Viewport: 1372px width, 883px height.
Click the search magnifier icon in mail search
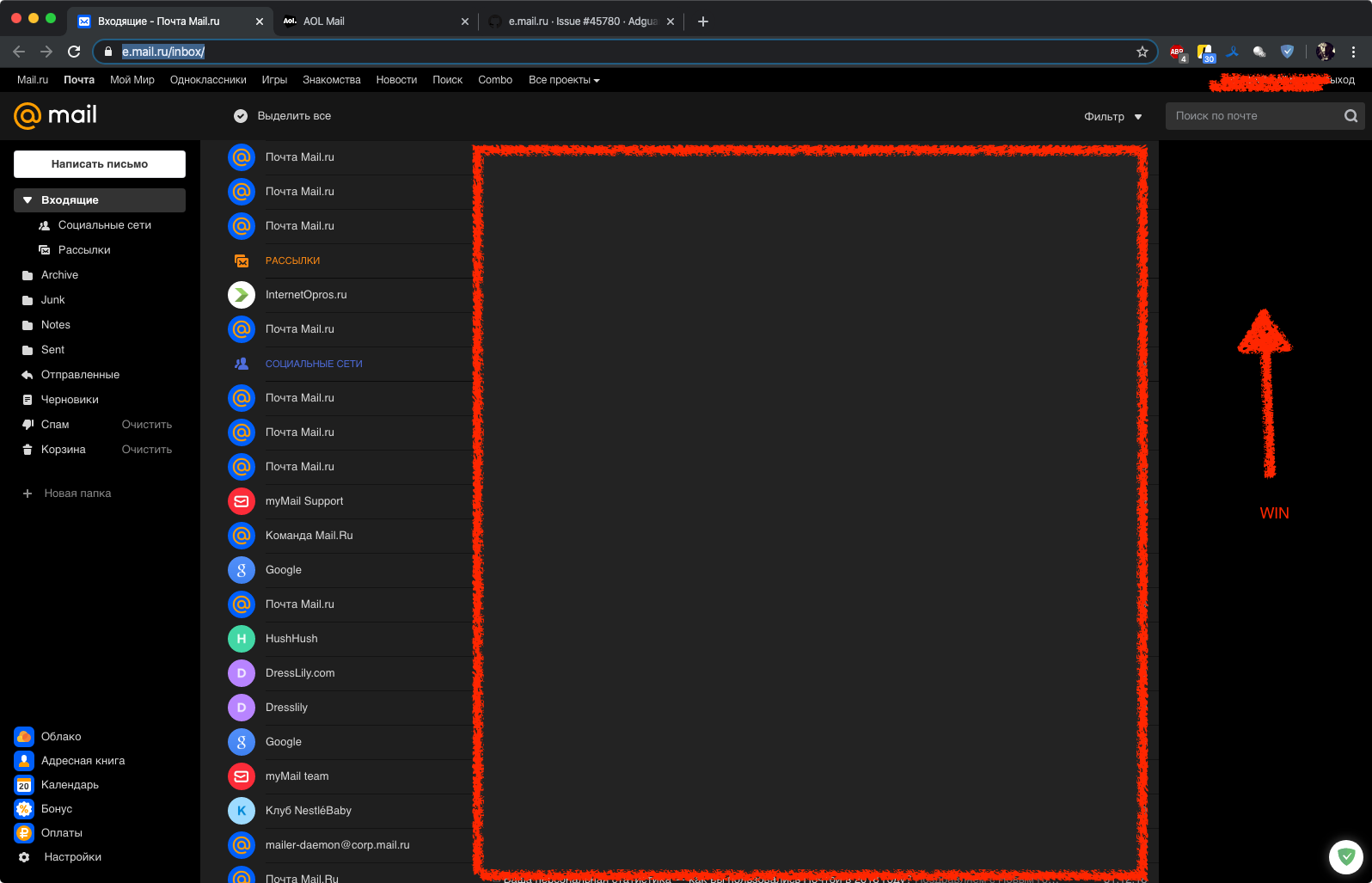[x=1351, y=116]
